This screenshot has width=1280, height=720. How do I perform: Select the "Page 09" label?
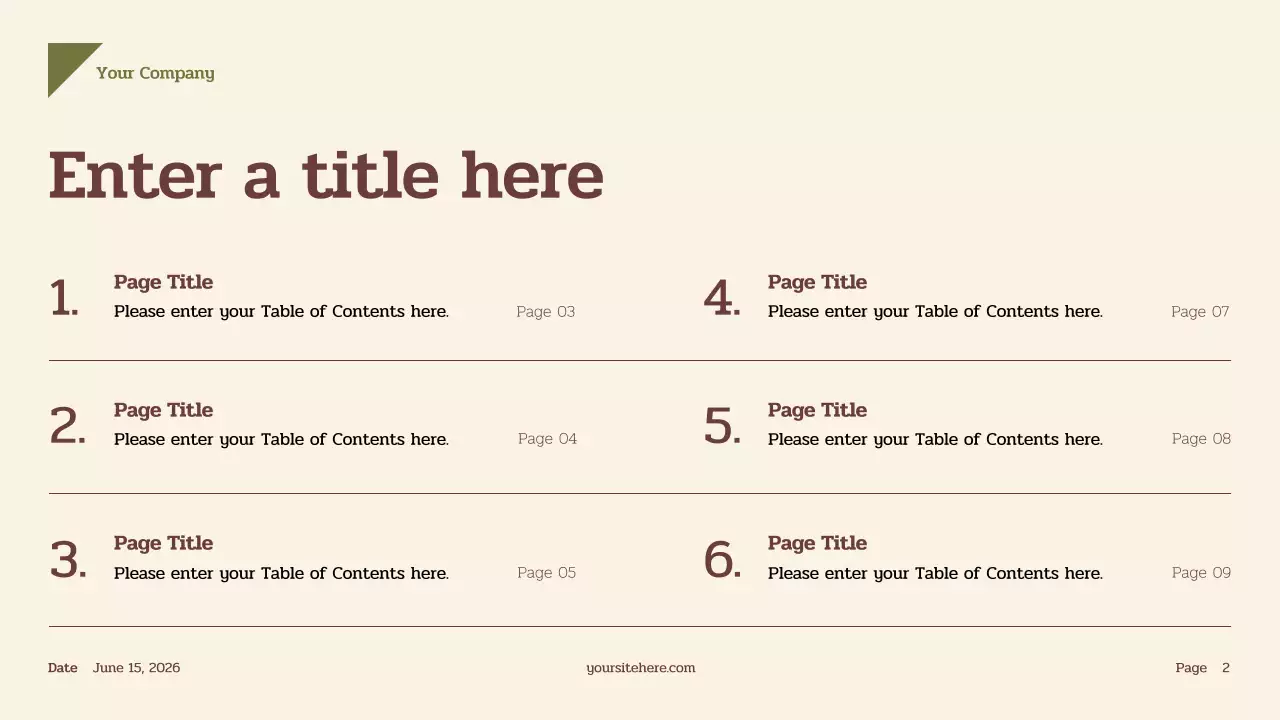pyautogui.click(x=1201, y=573)
